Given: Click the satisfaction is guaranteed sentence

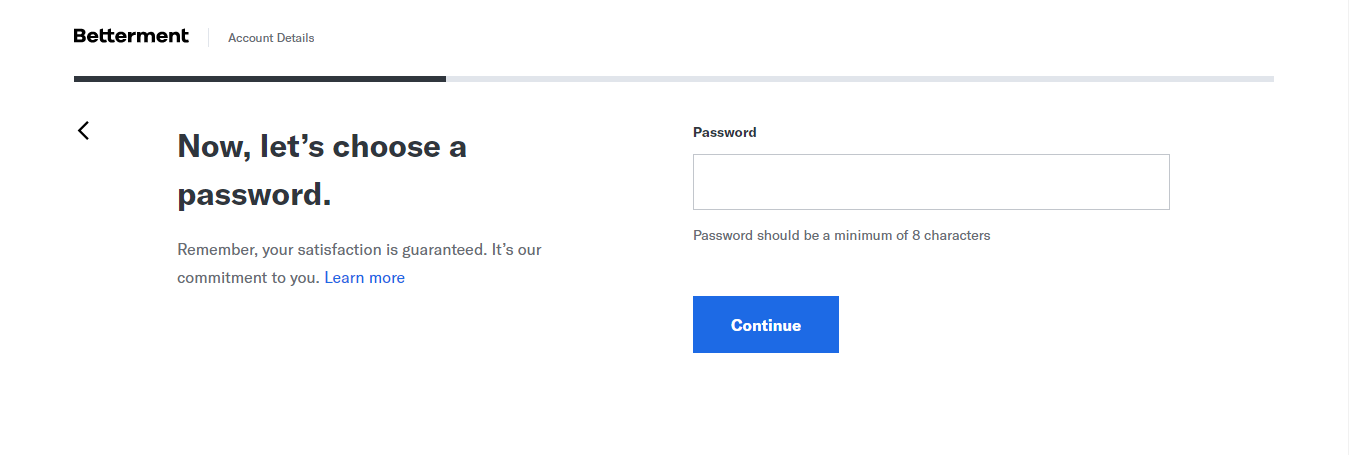Looking at the screenshot, I should click(x=360, y=249).
